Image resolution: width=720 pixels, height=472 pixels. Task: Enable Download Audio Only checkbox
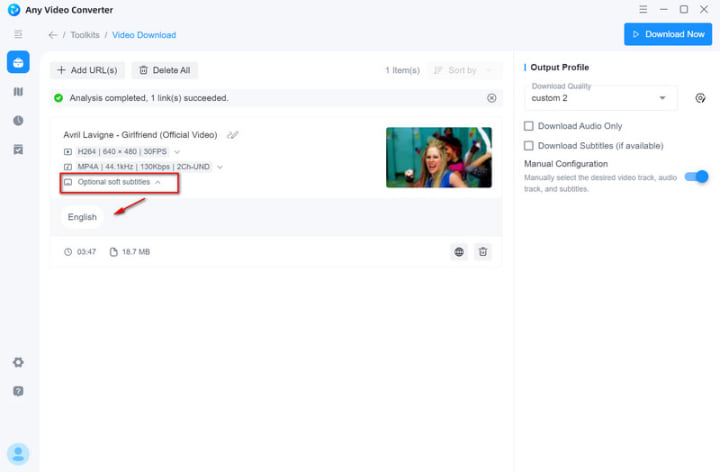529,126
